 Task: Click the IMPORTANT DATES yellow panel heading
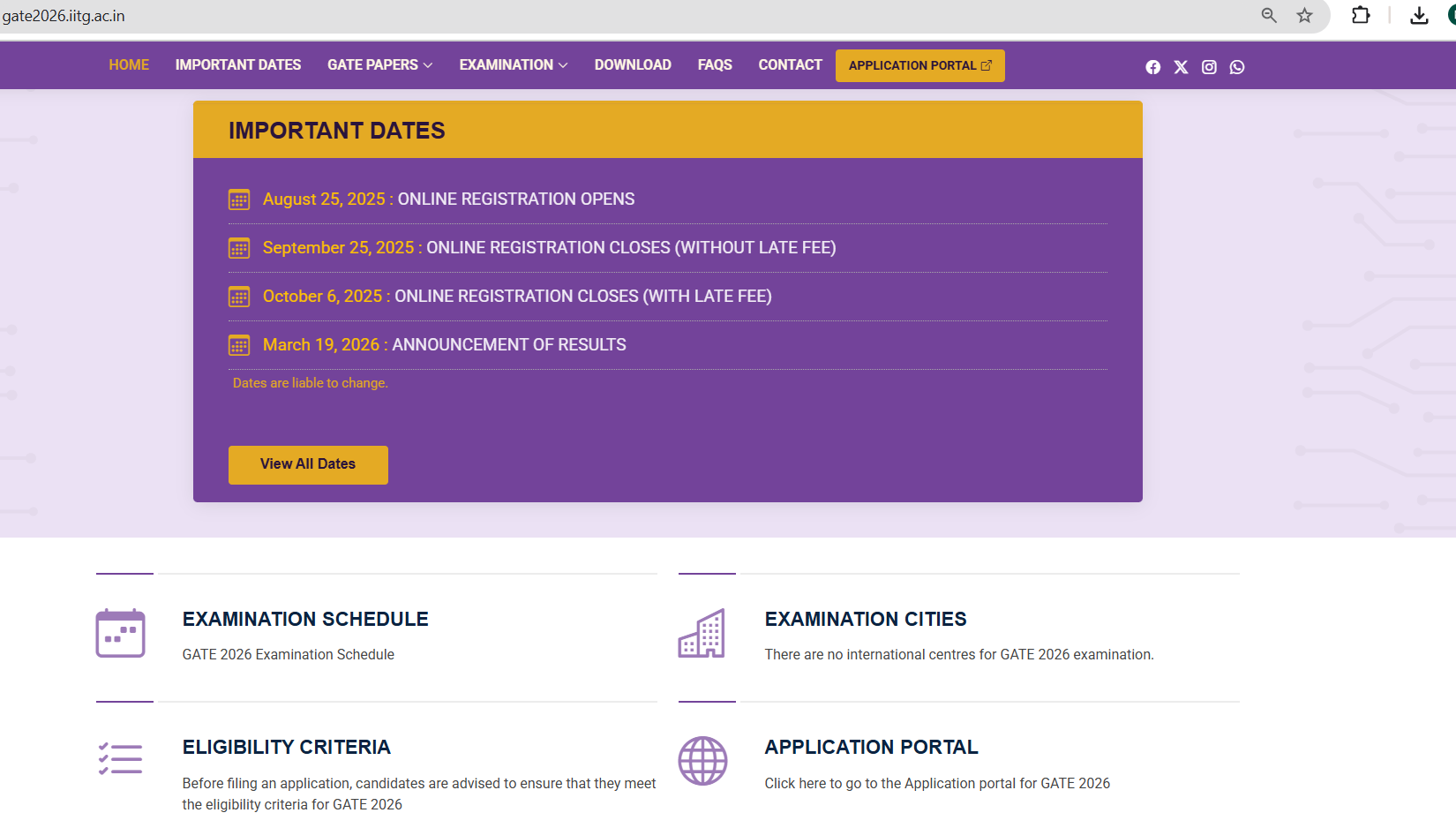337,131
